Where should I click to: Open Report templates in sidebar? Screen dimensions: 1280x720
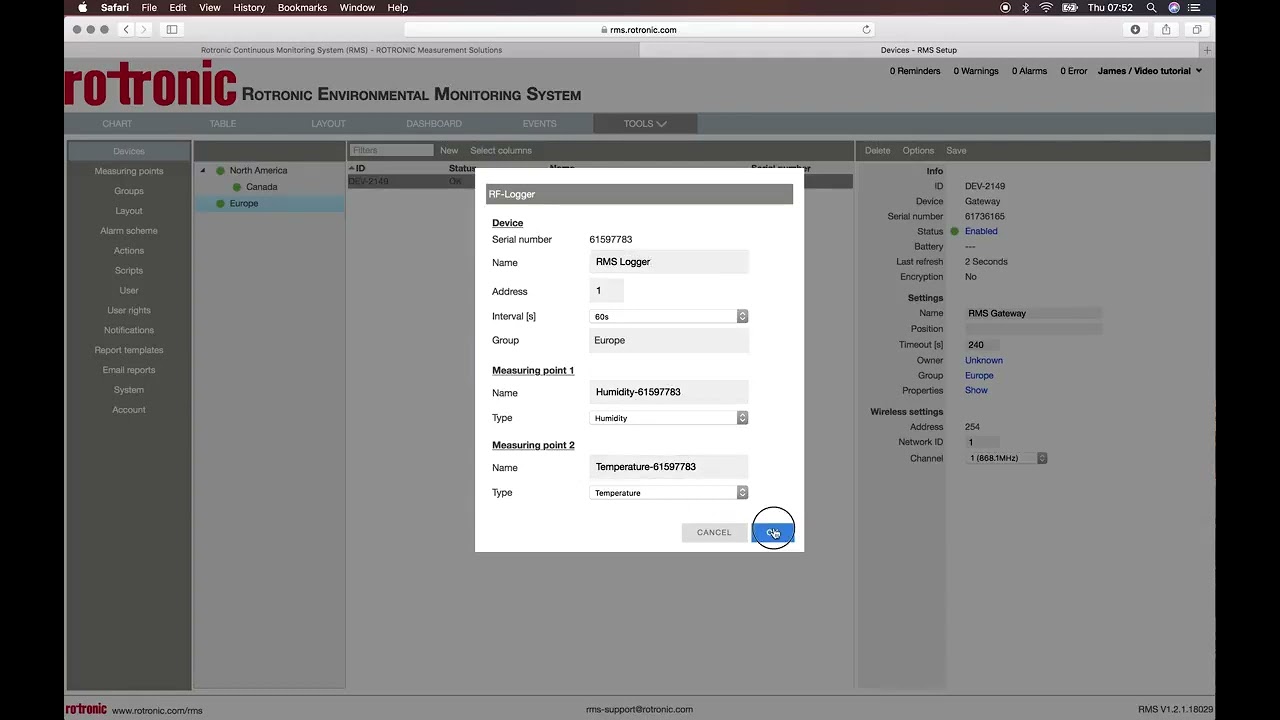point(129,350)
